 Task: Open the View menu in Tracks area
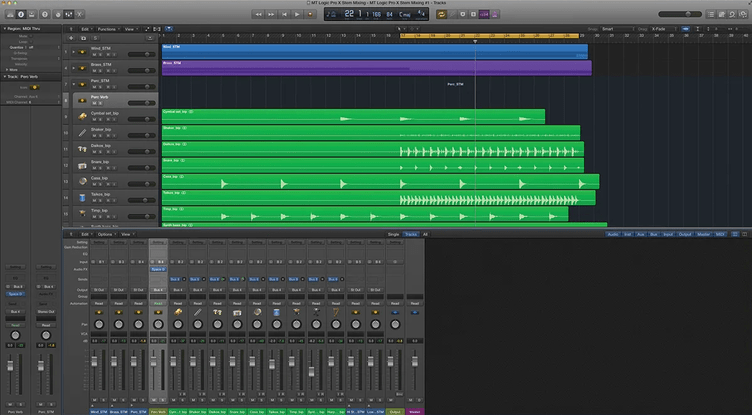point(130,29)
